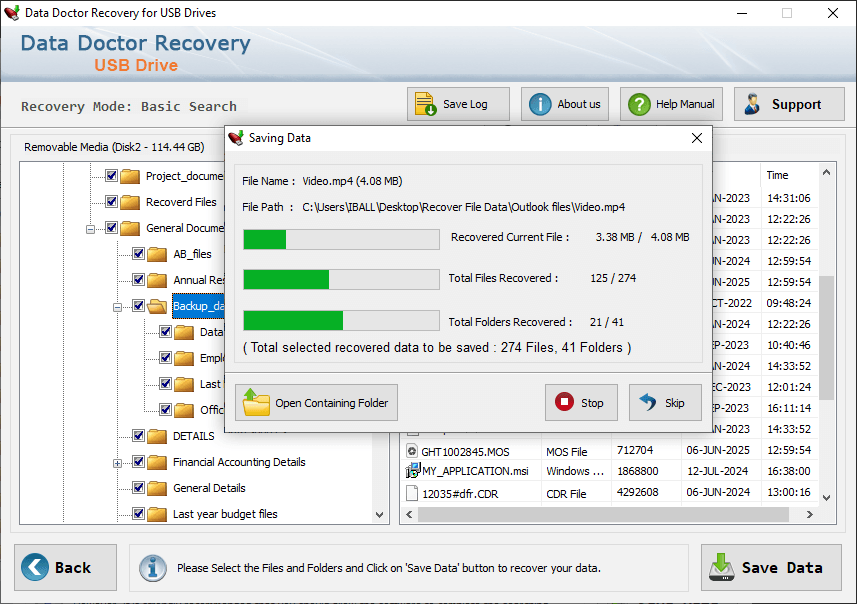Viewport: 857px width, 604px height.
Task: Click the Total Files Recovered progress bar
Action: pyautogui.click(x=342, y=279)
